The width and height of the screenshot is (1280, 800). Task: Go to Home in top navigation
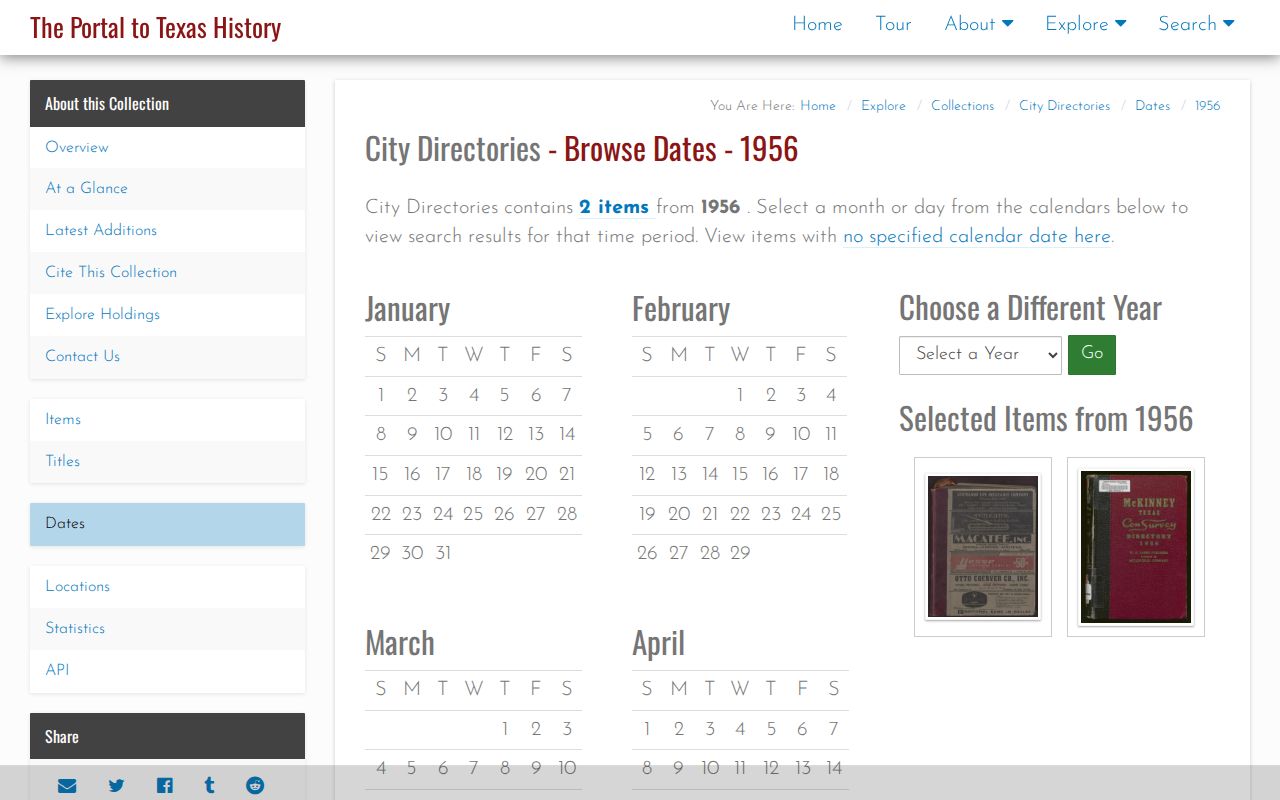pos(817,24)
